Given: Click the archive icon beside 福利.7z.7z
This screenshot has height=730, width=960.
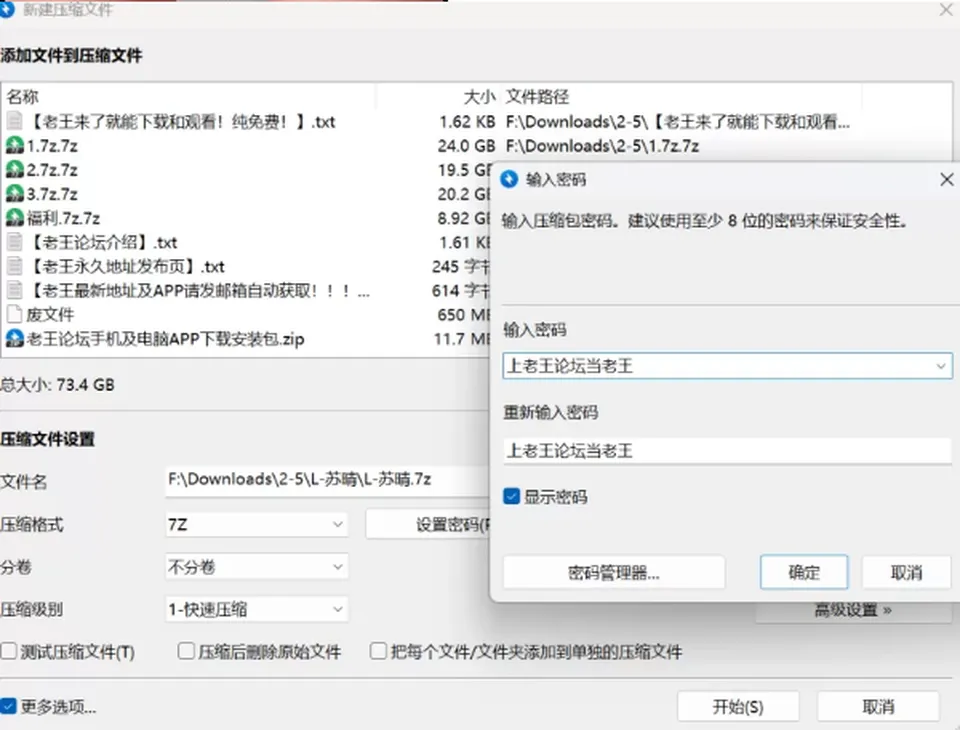Looking at the screenshot, I should click(x=14, y=218).
